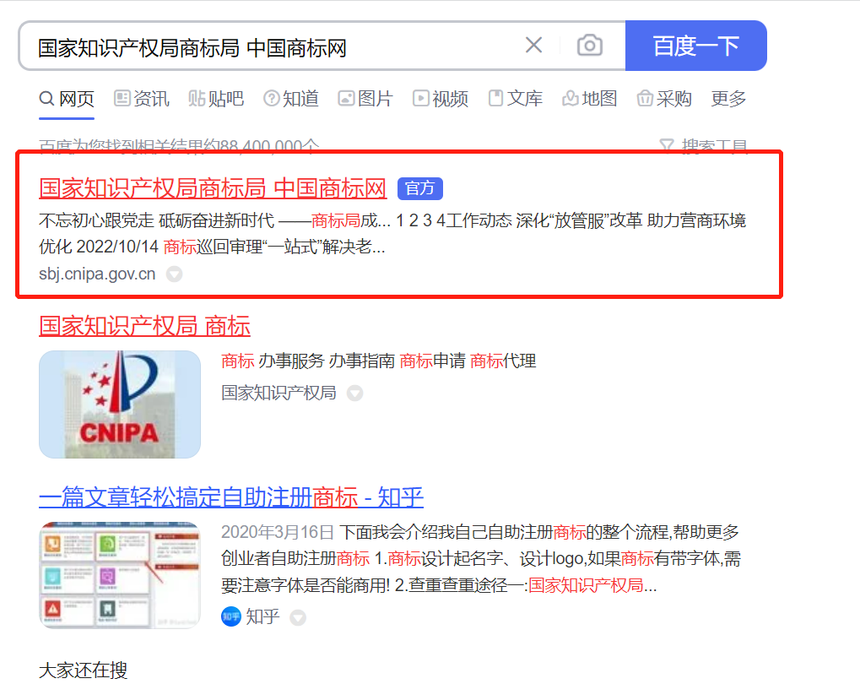Click the 知乎 source name text
This screenshot has width=860, height=684.
pyautogui.click(x=263, y=617)
